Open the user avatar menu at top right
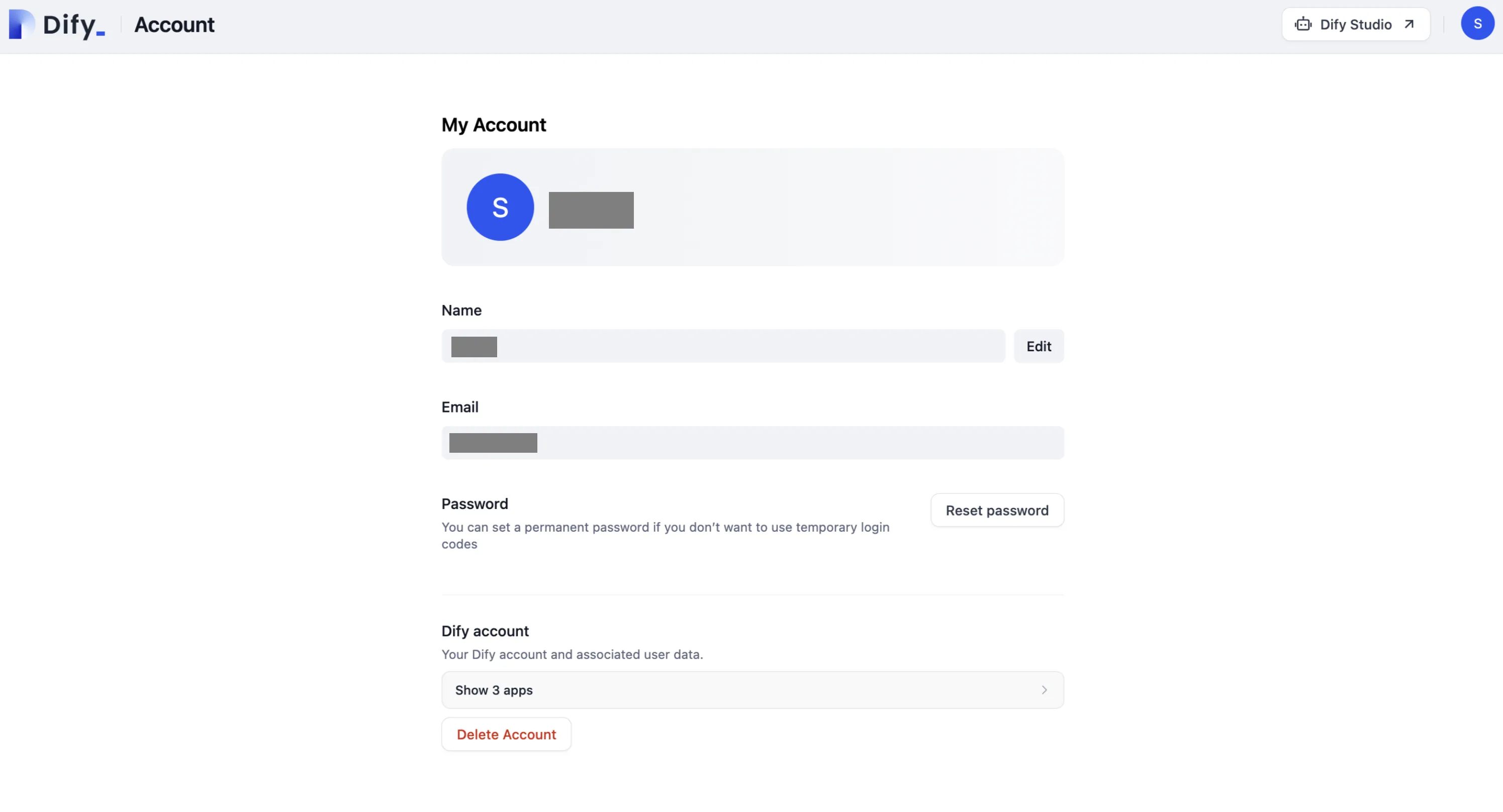 pyautogui.click(x=1477, y=24)
